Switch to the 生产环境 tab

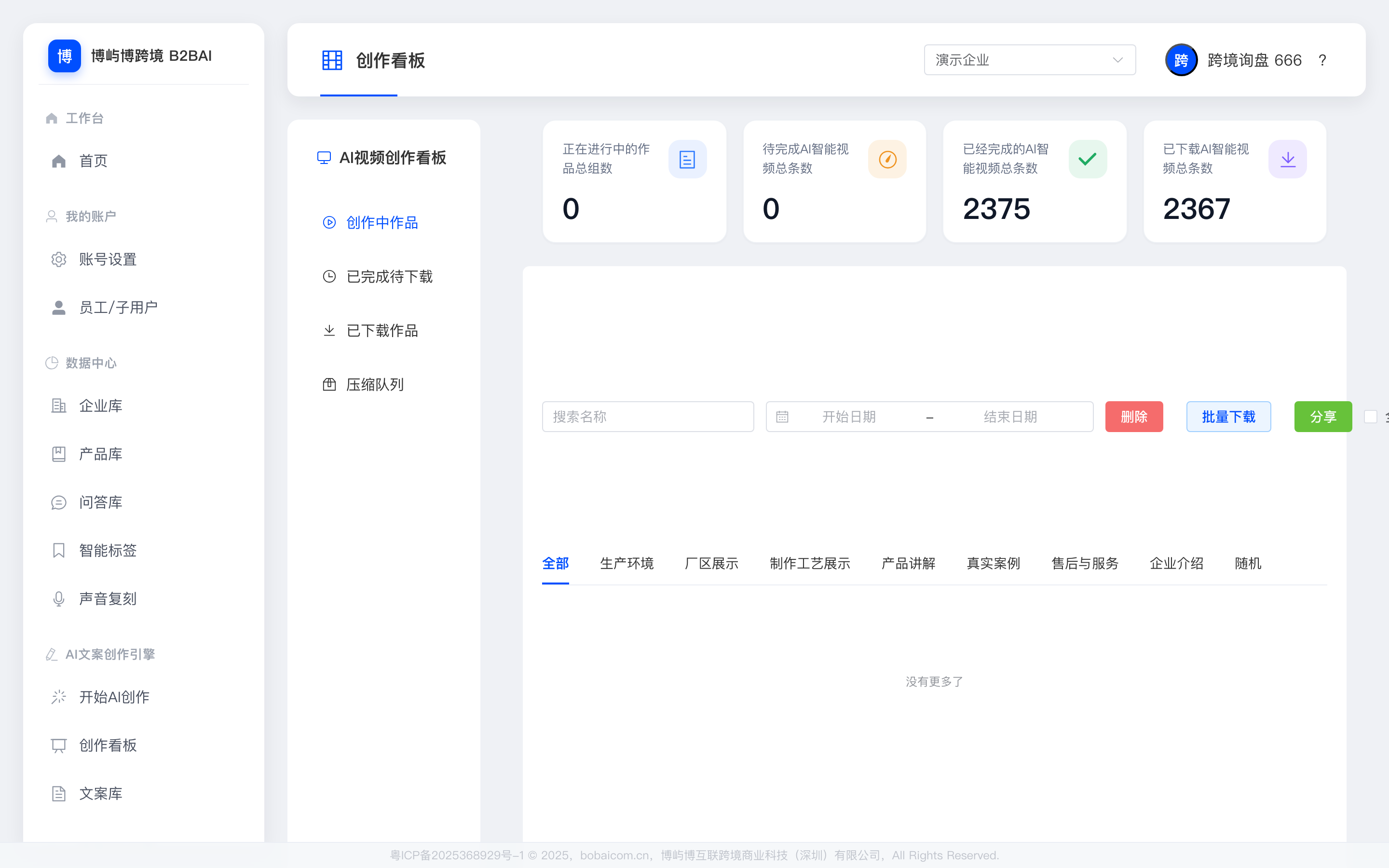[627, 563]
